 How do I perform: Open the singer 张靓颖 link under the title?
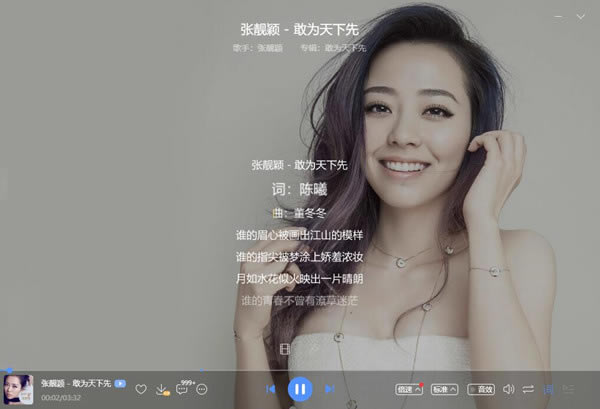click(x=270, y=48)
